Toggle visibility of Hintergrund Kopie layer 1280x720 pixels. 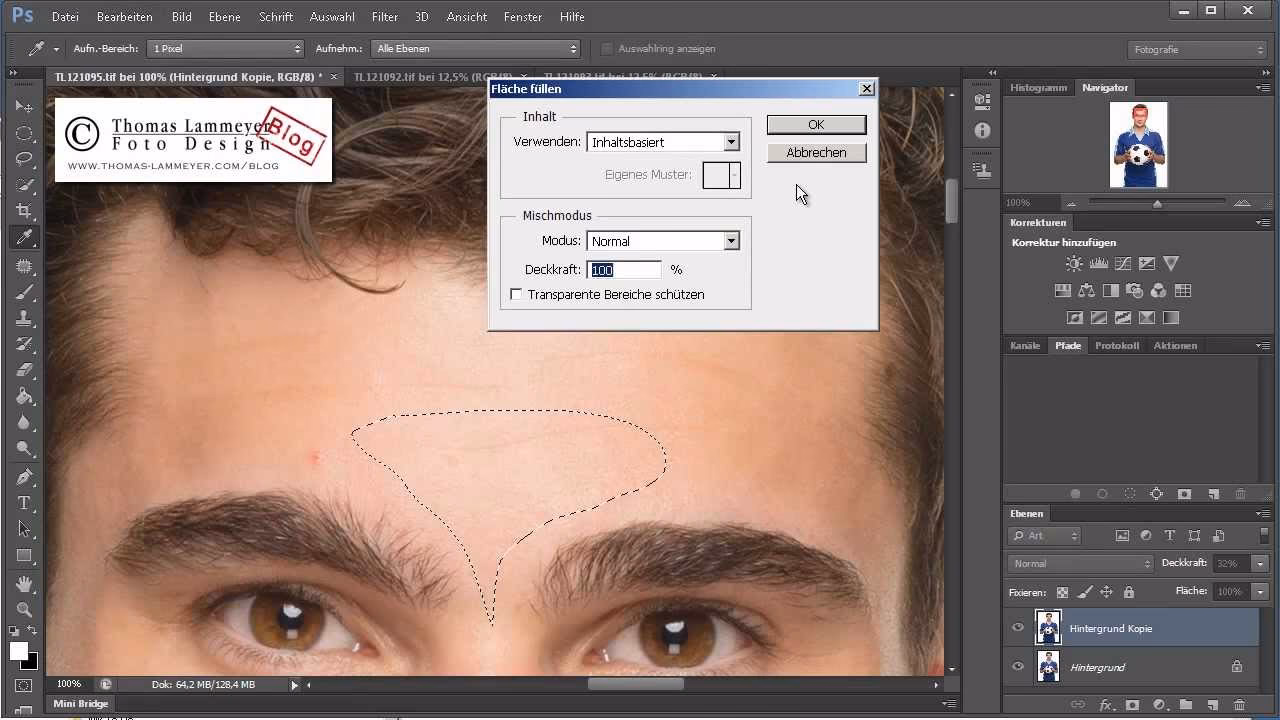click(1018, 628)
